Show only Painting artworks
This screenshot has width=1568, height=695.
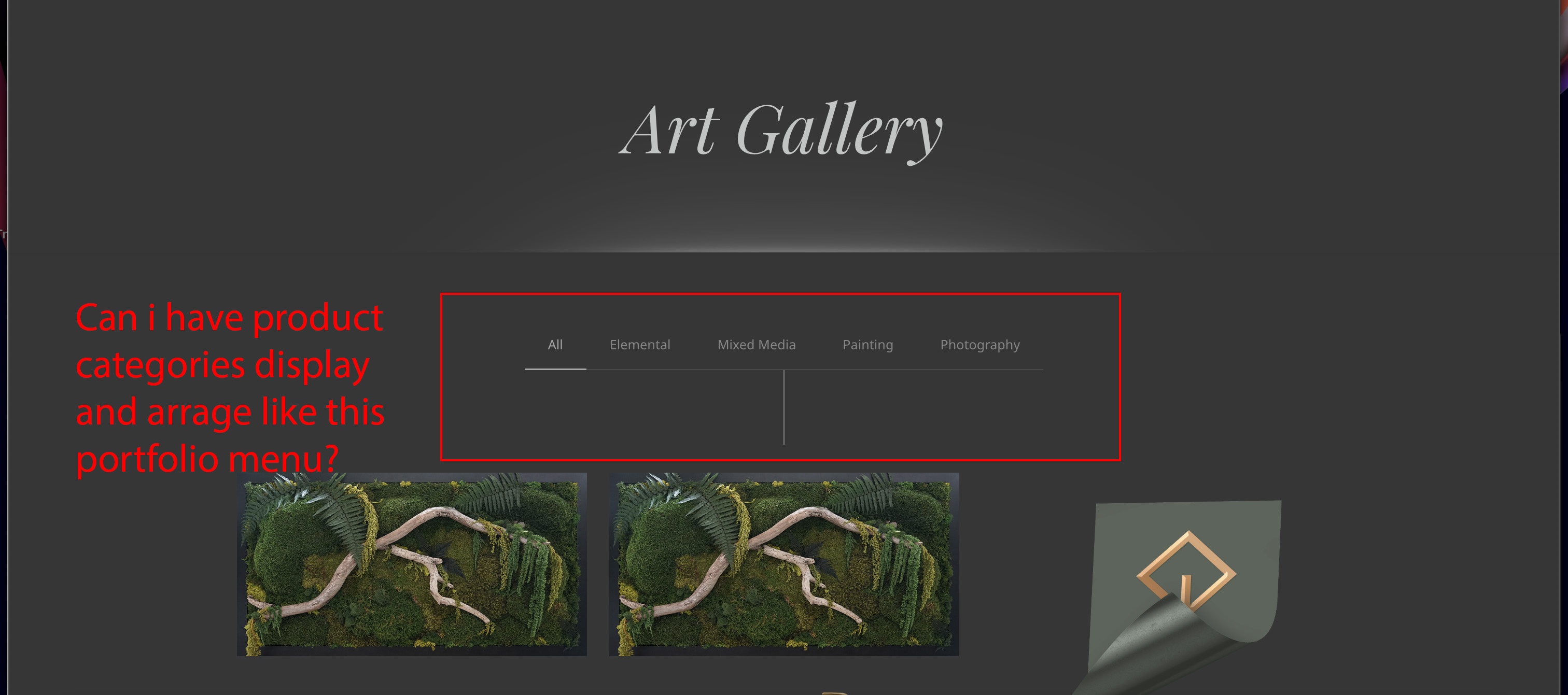click(867, 345)
